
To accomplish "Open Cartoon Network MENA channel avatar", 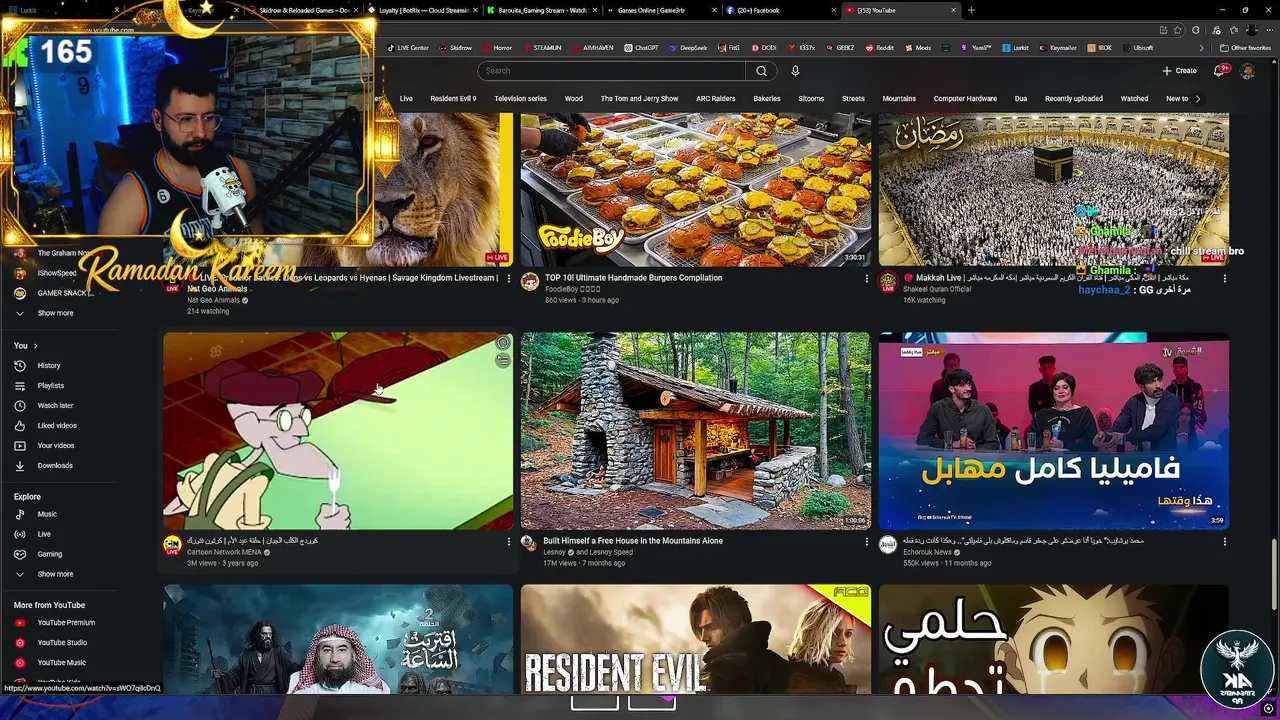I will 172,545.
